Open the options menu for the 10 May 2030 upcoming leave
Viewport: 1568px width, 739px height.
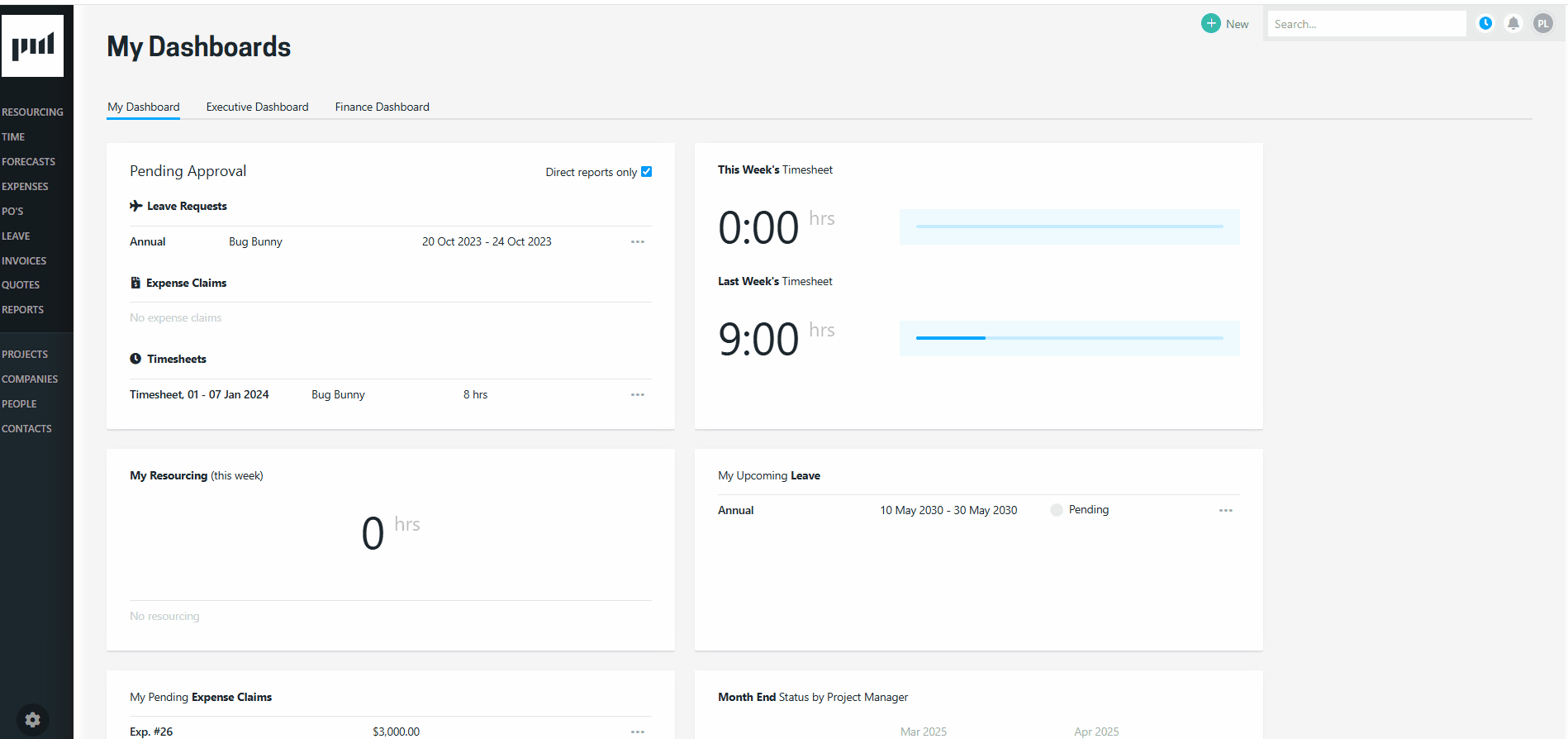click(x=1226, y=510)
